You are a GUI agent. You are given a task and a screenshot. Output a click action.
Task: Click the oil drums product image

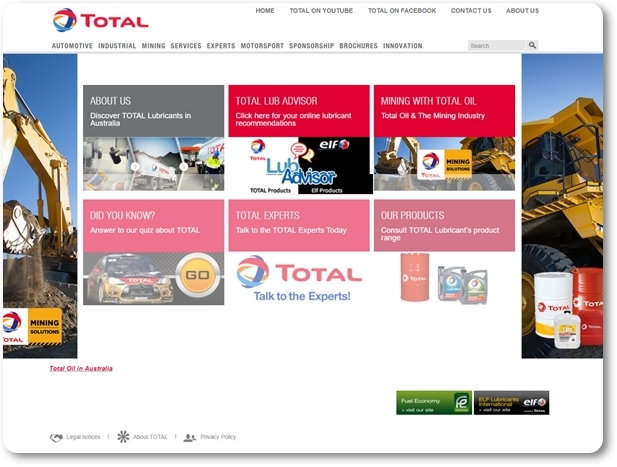[444, 279]
